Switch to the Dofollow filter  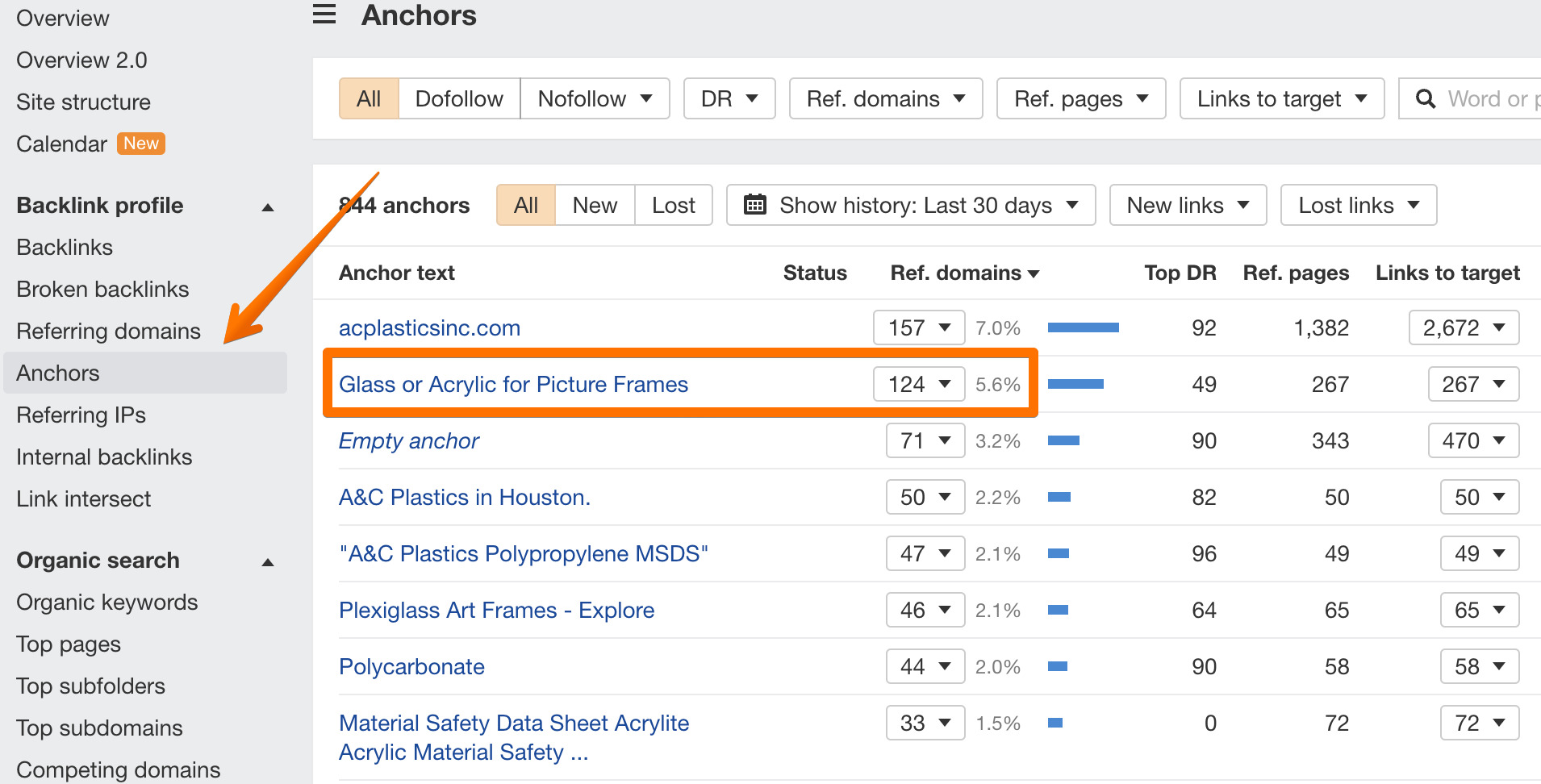[x=458, y=98]
